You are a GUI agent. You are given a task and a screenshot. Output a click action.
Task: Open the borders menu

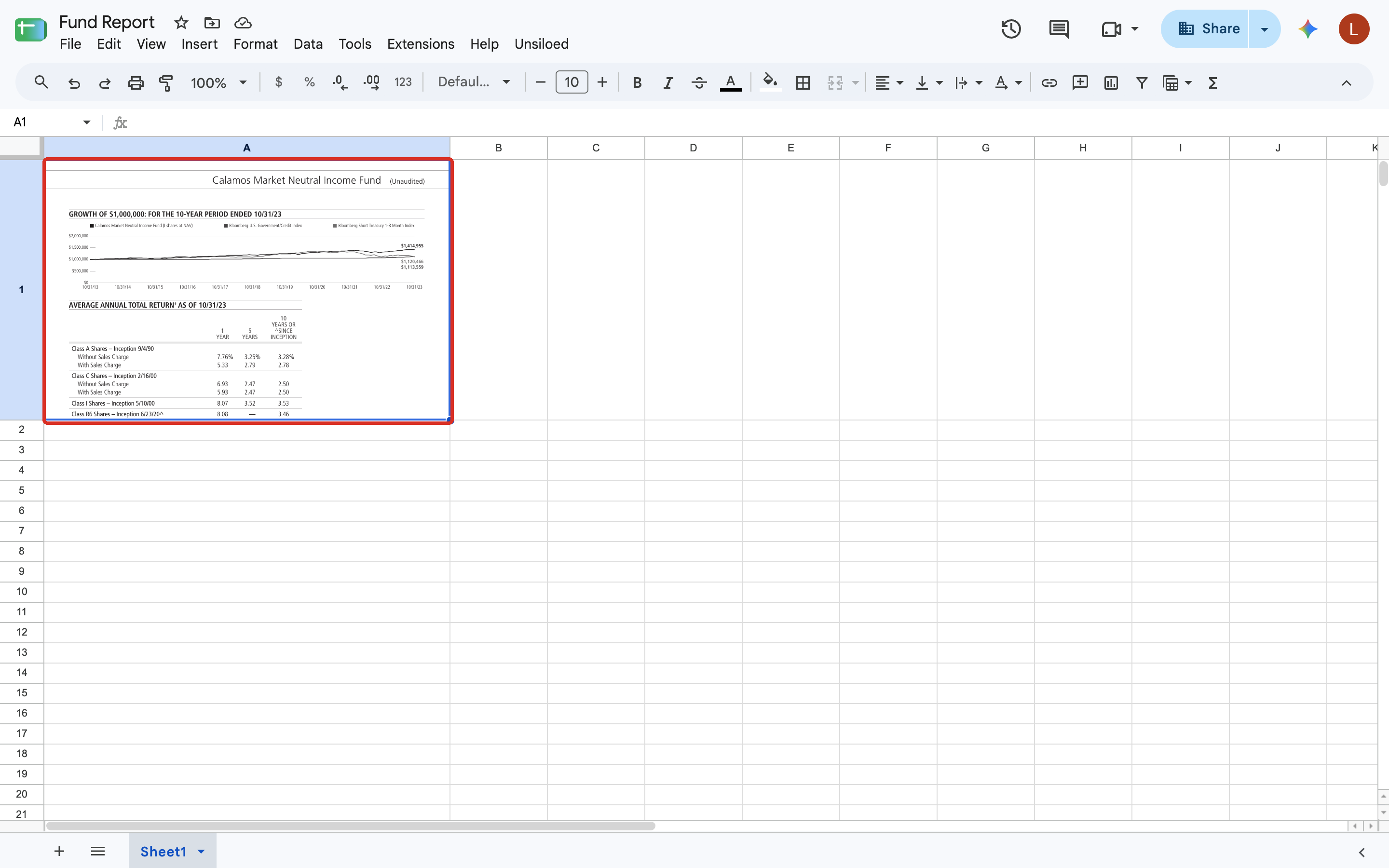click(803, 82)
